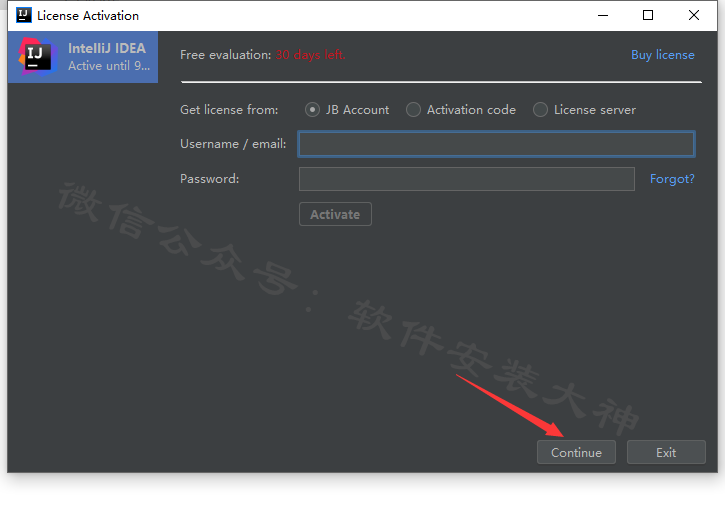Viewport: 725px width, 513px height.
Task: Focus the Username / email field
Action: tap(497, 144)
